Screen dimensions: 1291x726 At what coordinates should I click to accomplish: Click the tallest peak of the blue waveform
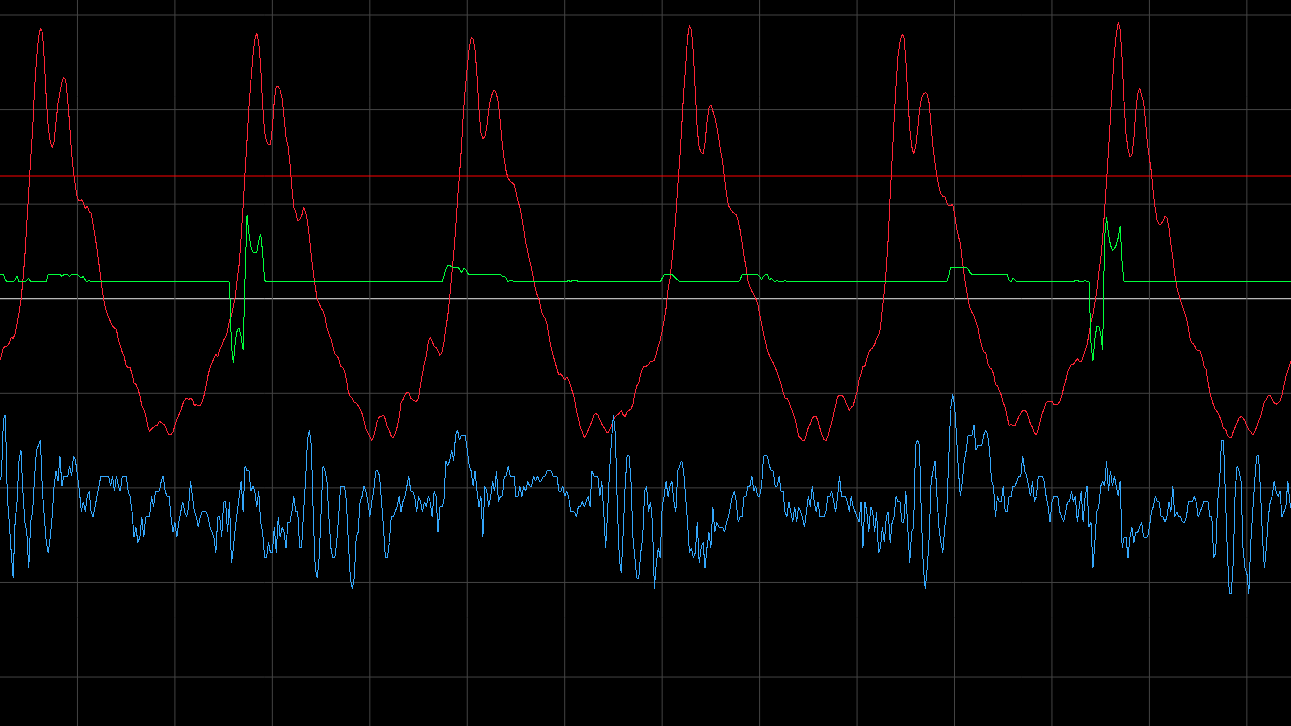952,396
